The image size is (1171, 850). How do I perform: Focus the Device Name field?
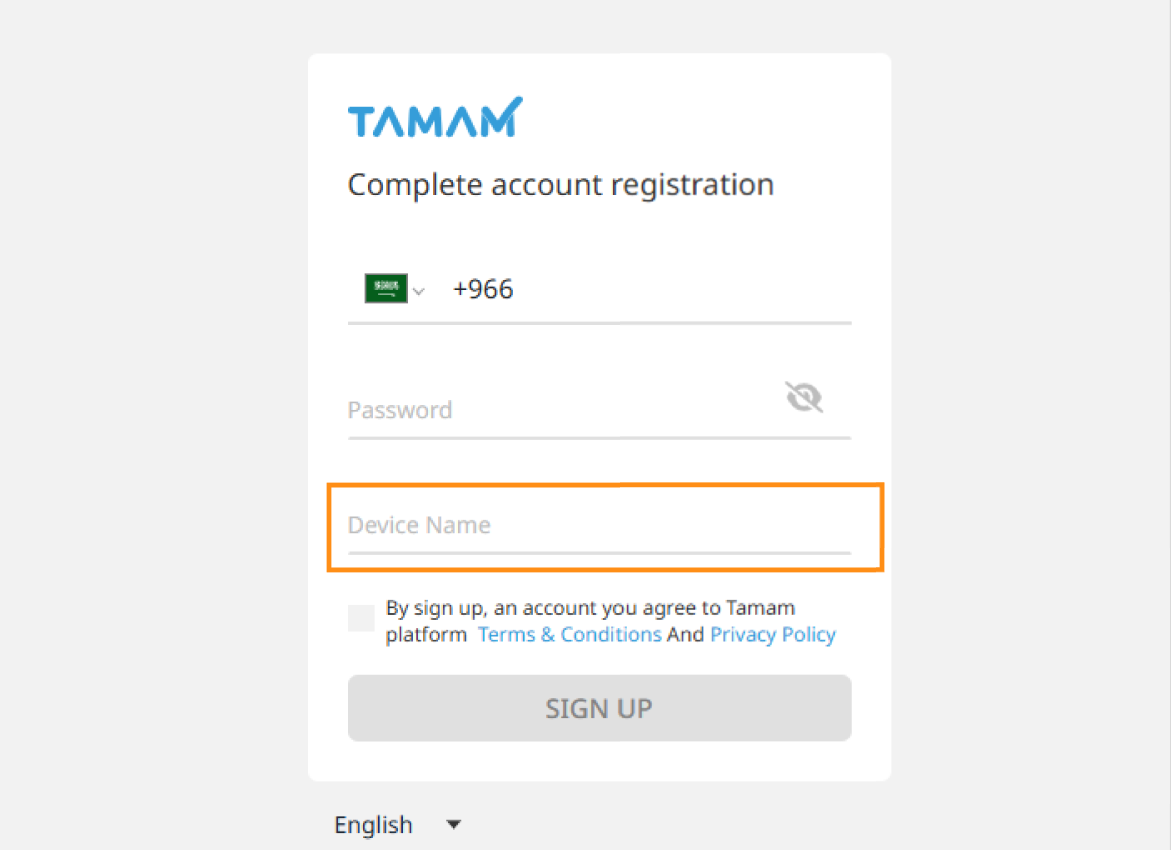coord(599,525)
